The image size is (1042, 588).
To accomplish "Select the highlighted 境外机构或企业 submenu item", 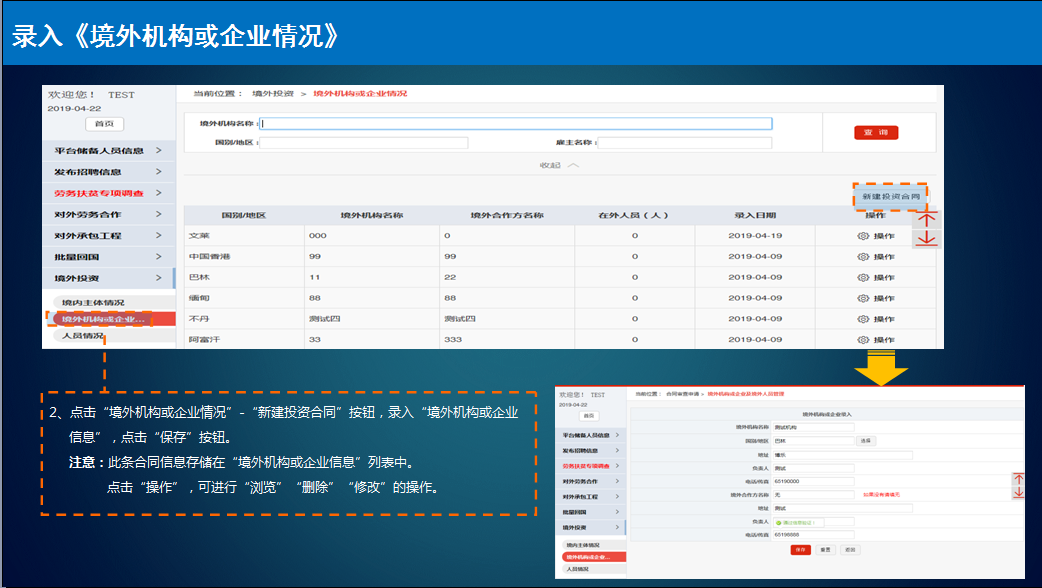I will coord(101,320).
